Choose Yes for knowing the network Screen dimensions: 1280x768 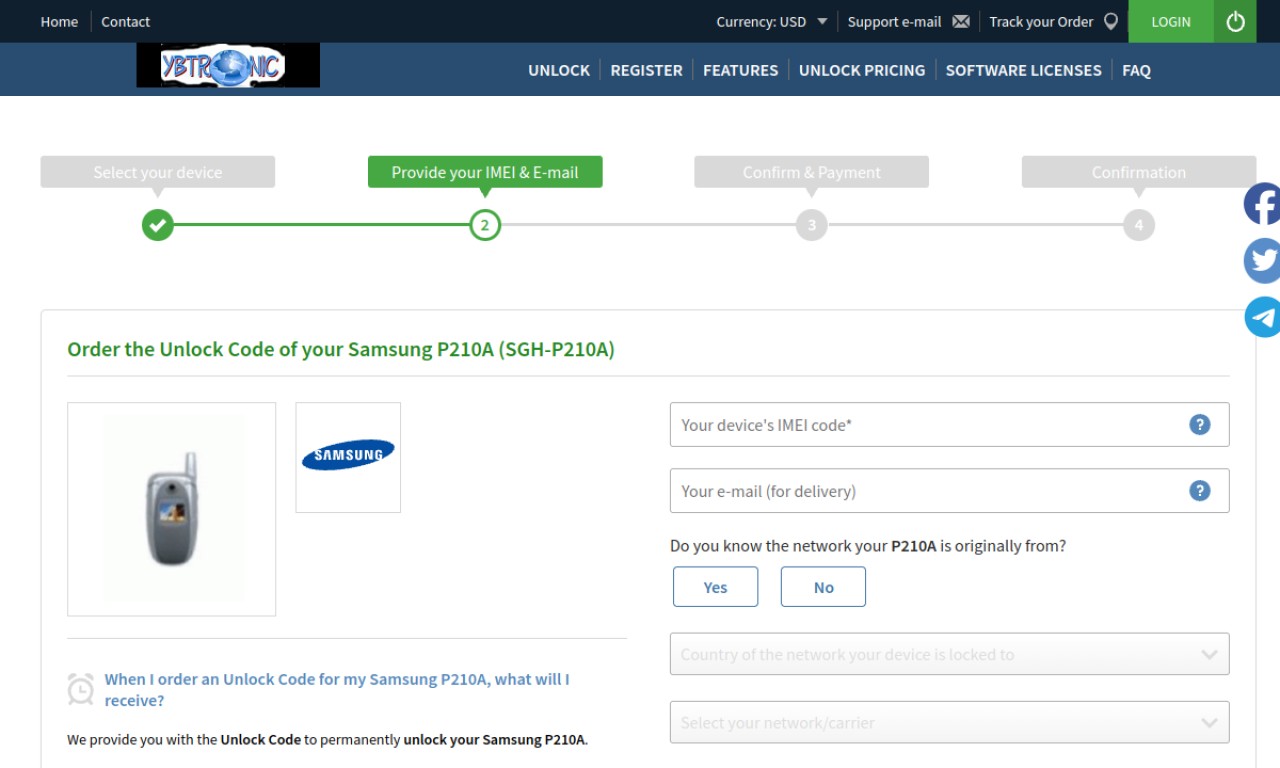pyautogui.click(x=715, y=587)
